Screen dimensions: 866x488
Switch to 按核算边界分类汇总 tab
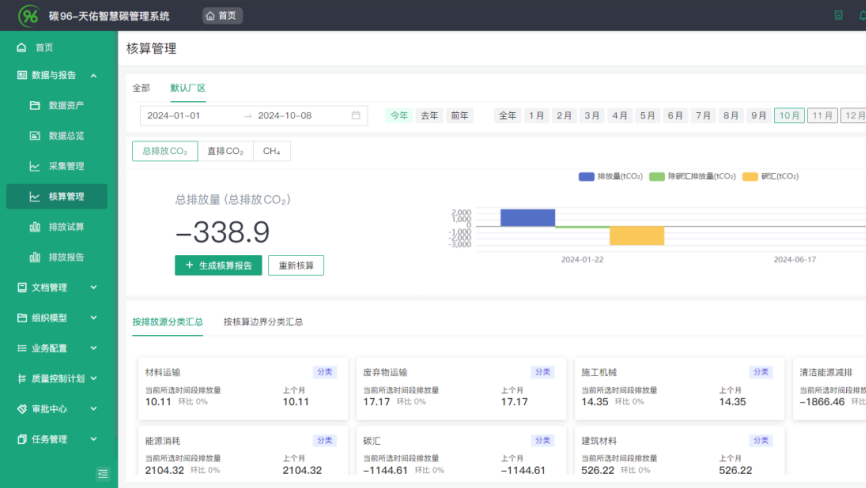point(263,322)
